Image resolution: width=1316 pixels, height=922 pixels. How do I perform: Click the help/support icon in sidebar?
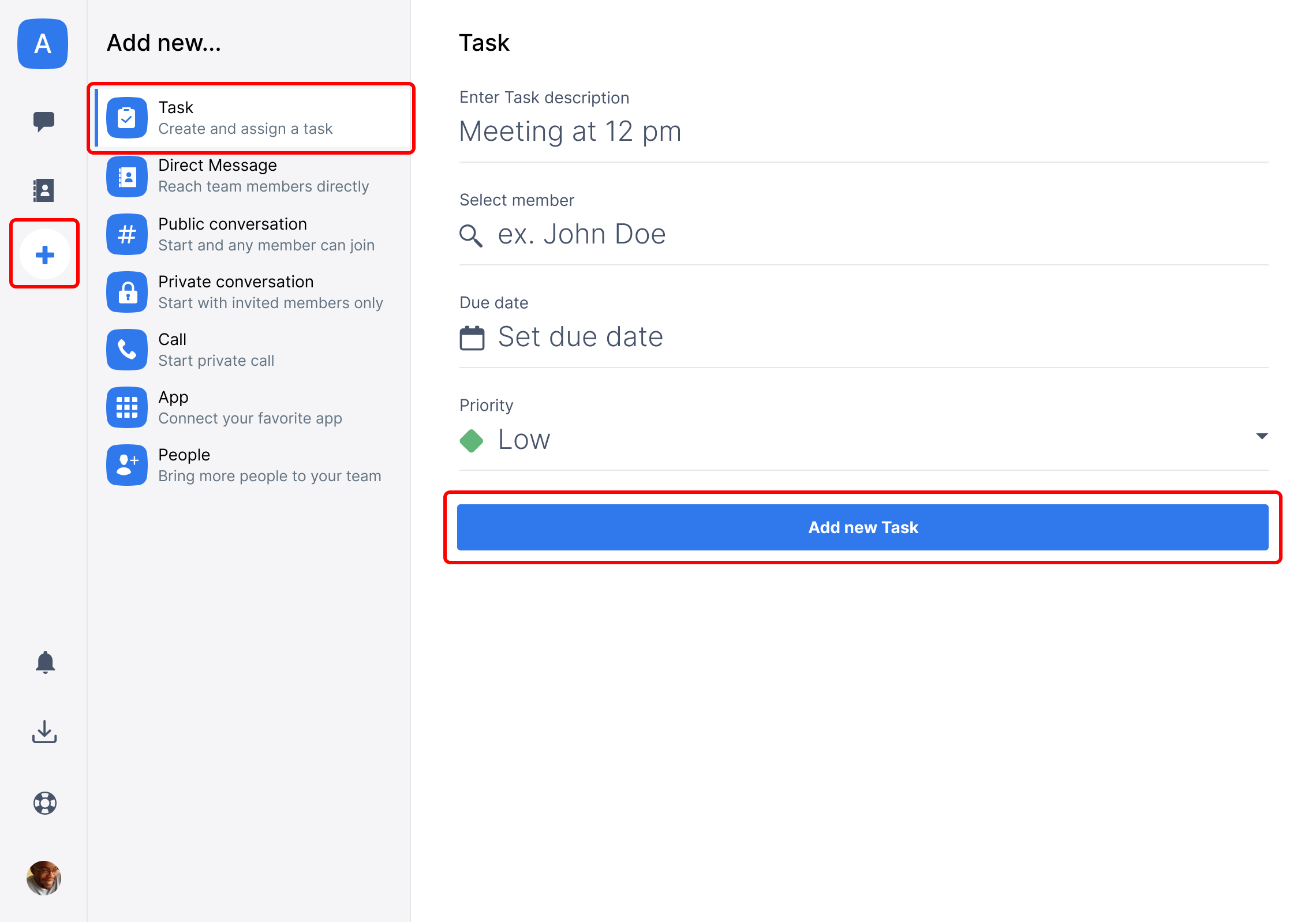(x=45, y=801)
